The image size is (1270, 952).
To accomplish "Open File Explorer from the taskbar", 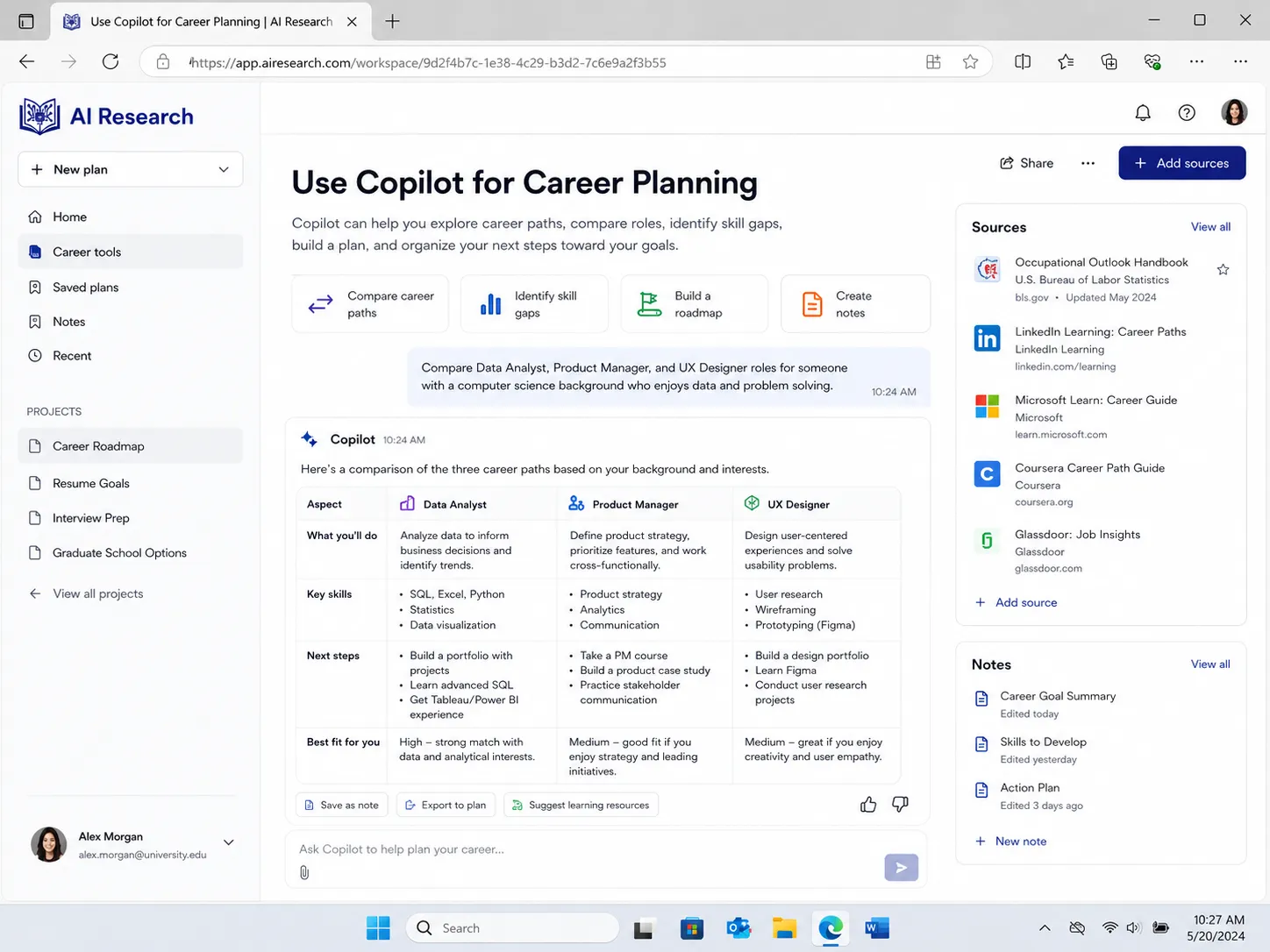I will pos(784,927).
